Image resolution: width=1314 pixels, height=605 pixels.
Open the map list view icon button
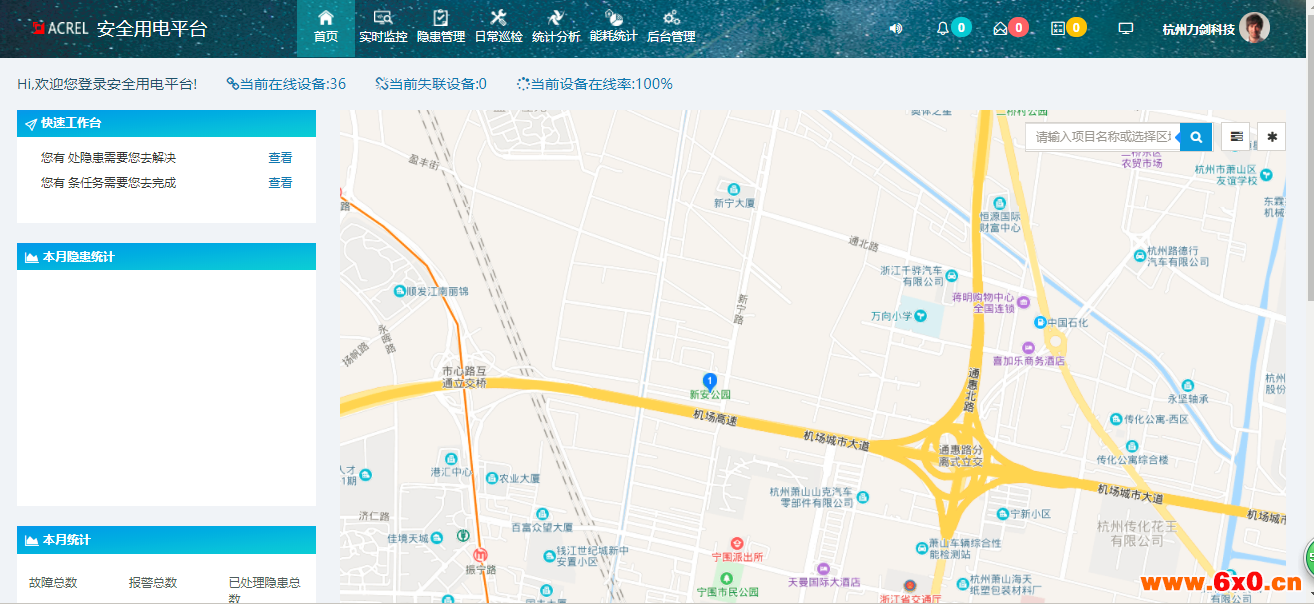click(x=1236, y=136)
